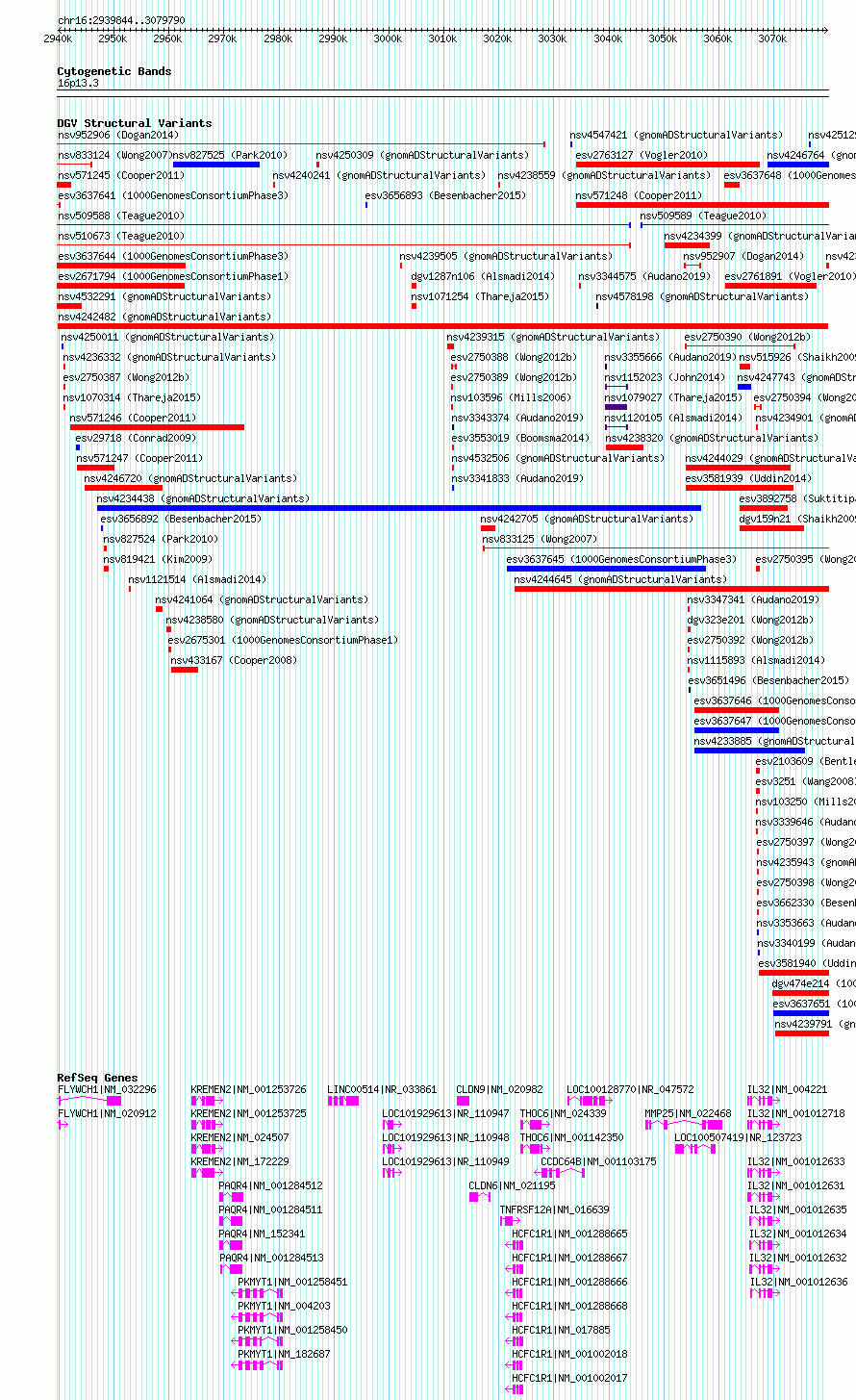The width and height of the screenshot is (856, 1400).
Task: Open variant nsv433167 (Cooper2008)
Action: pyautogui.click(x=234, y=660)
